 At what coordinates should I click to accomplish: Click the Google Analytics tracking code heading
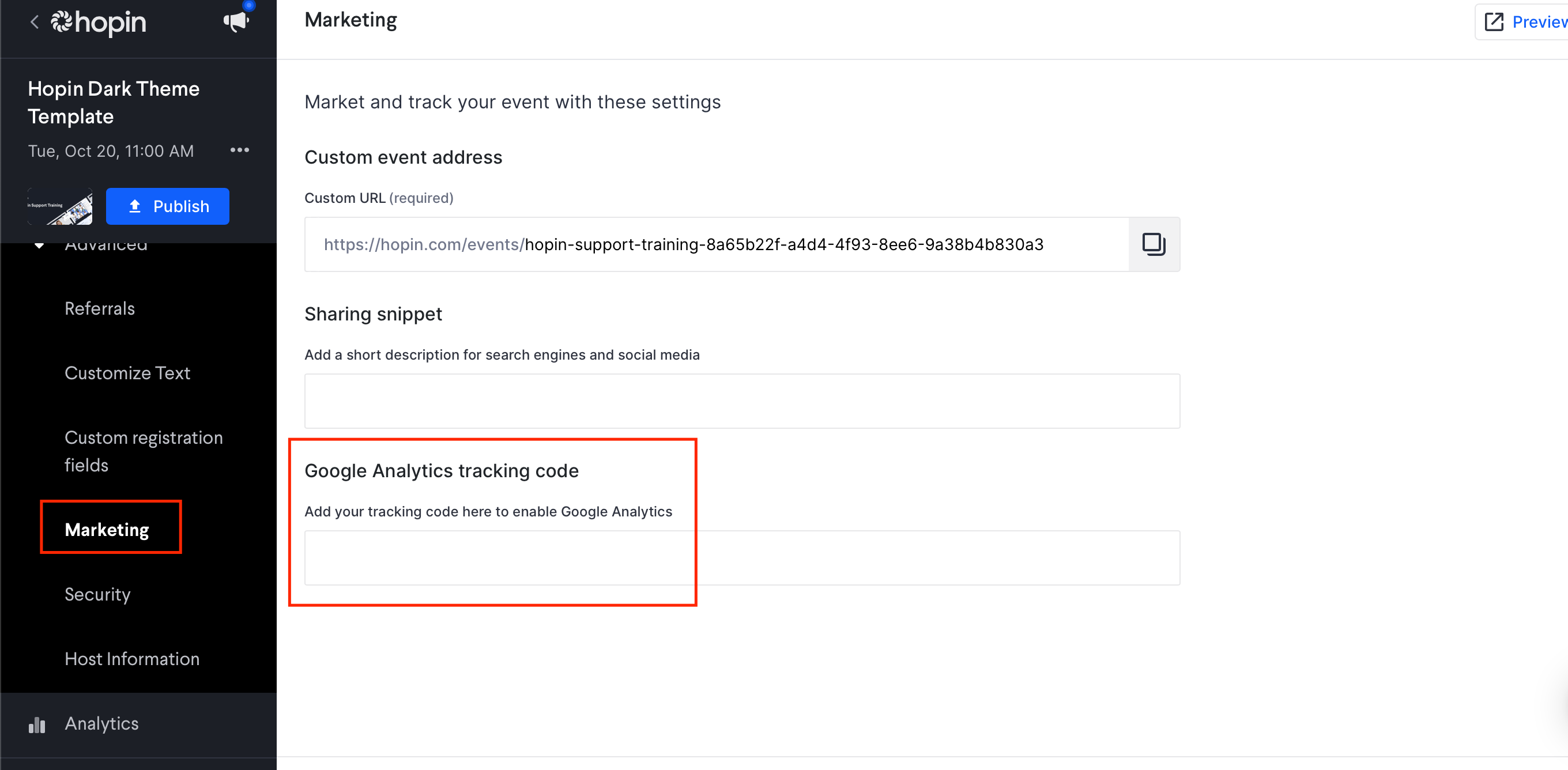tap(442, 471)
